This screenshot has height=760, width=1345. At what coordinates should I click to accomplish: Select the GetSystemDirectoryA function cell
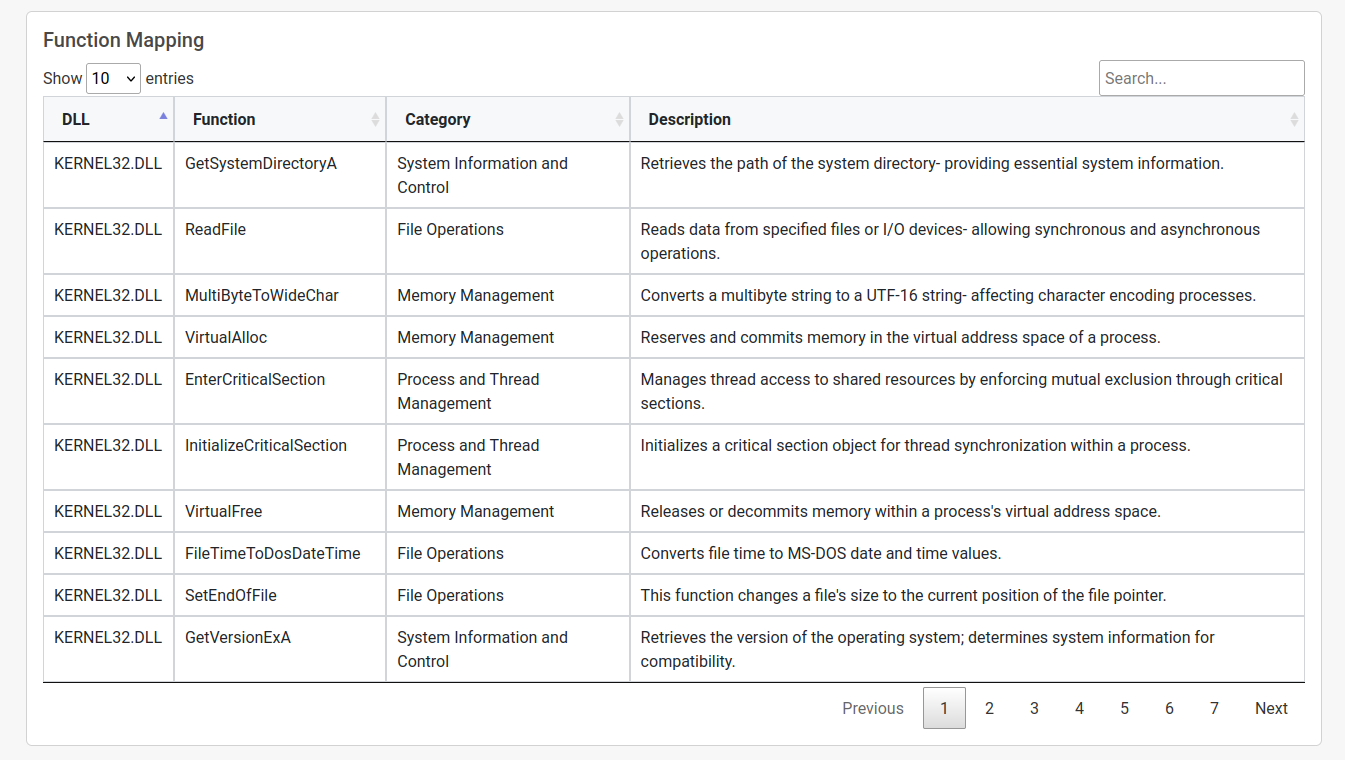click(x=280, y=175)
